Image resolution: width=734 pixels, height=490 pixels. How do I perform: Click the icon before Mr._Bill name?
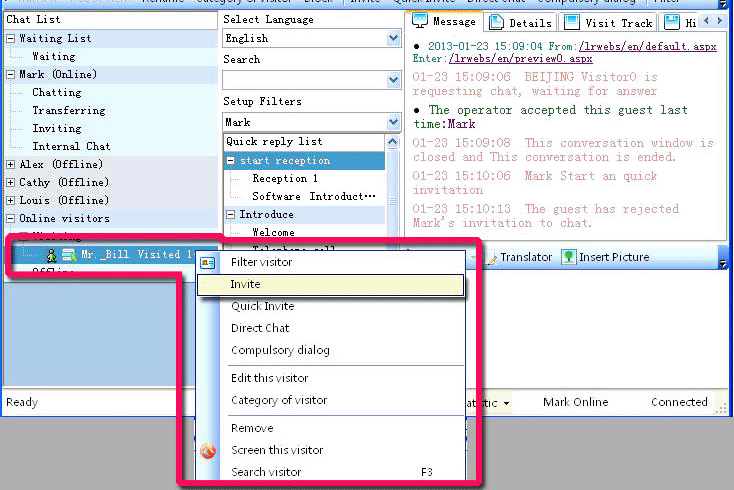69,255
